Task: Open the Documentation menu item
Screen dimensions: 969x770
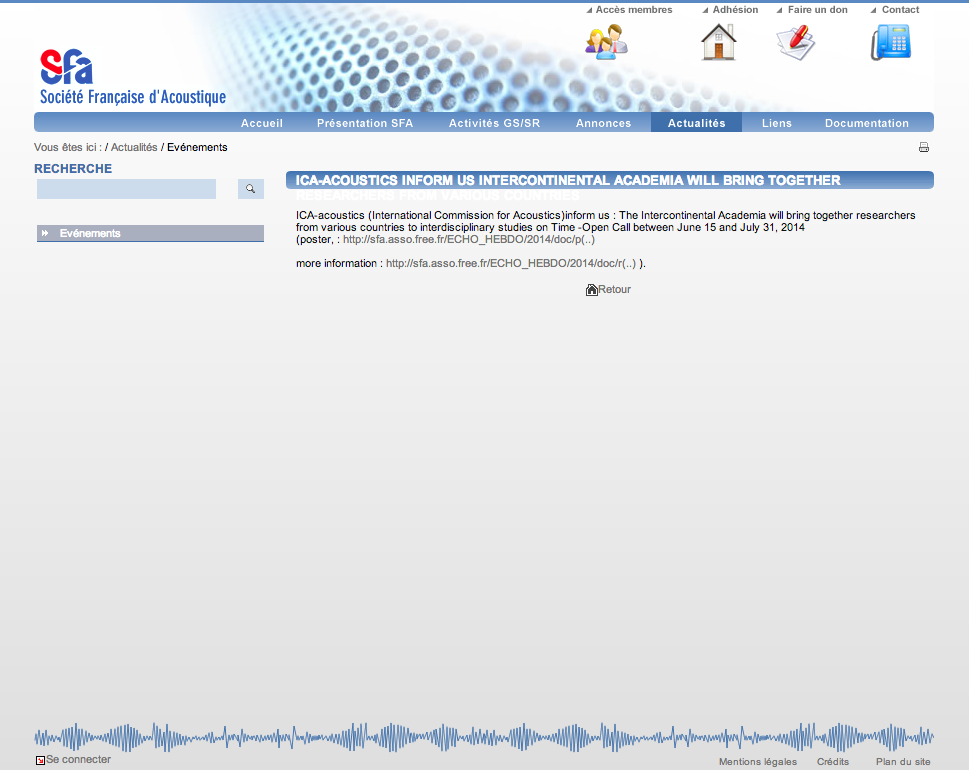Action: (x=866, y=123)
